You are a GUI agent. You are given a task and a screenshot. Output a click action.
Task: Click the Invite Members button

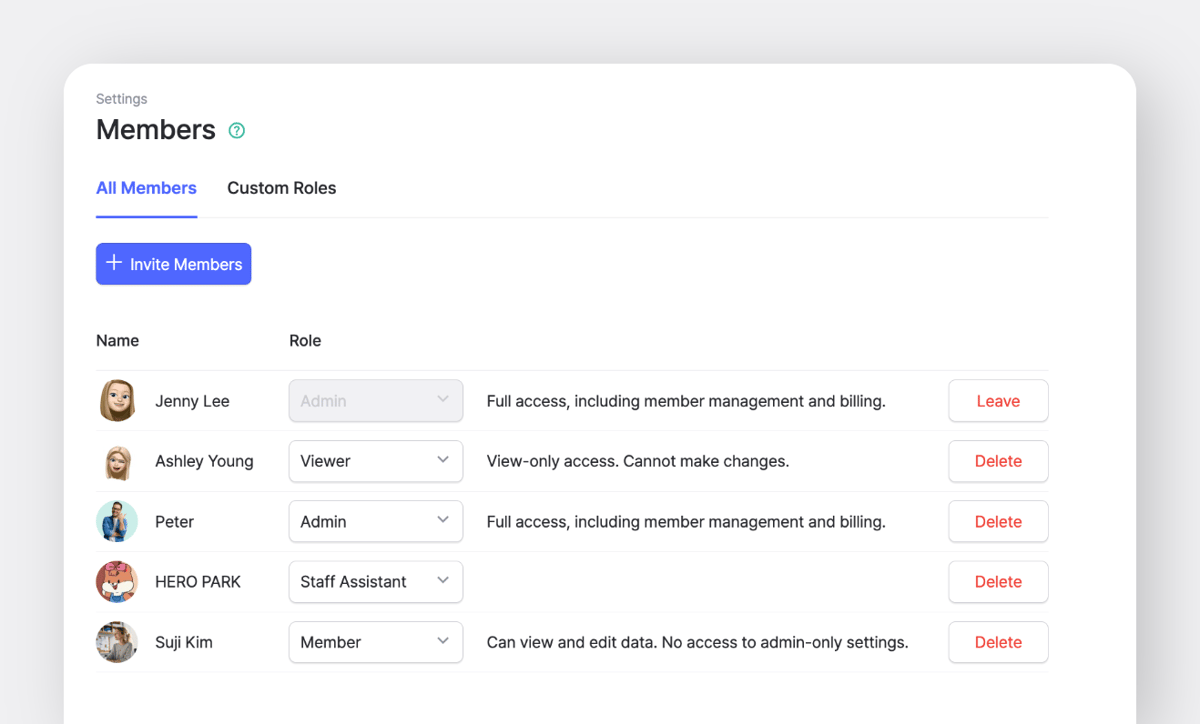[x=173, y=263]
